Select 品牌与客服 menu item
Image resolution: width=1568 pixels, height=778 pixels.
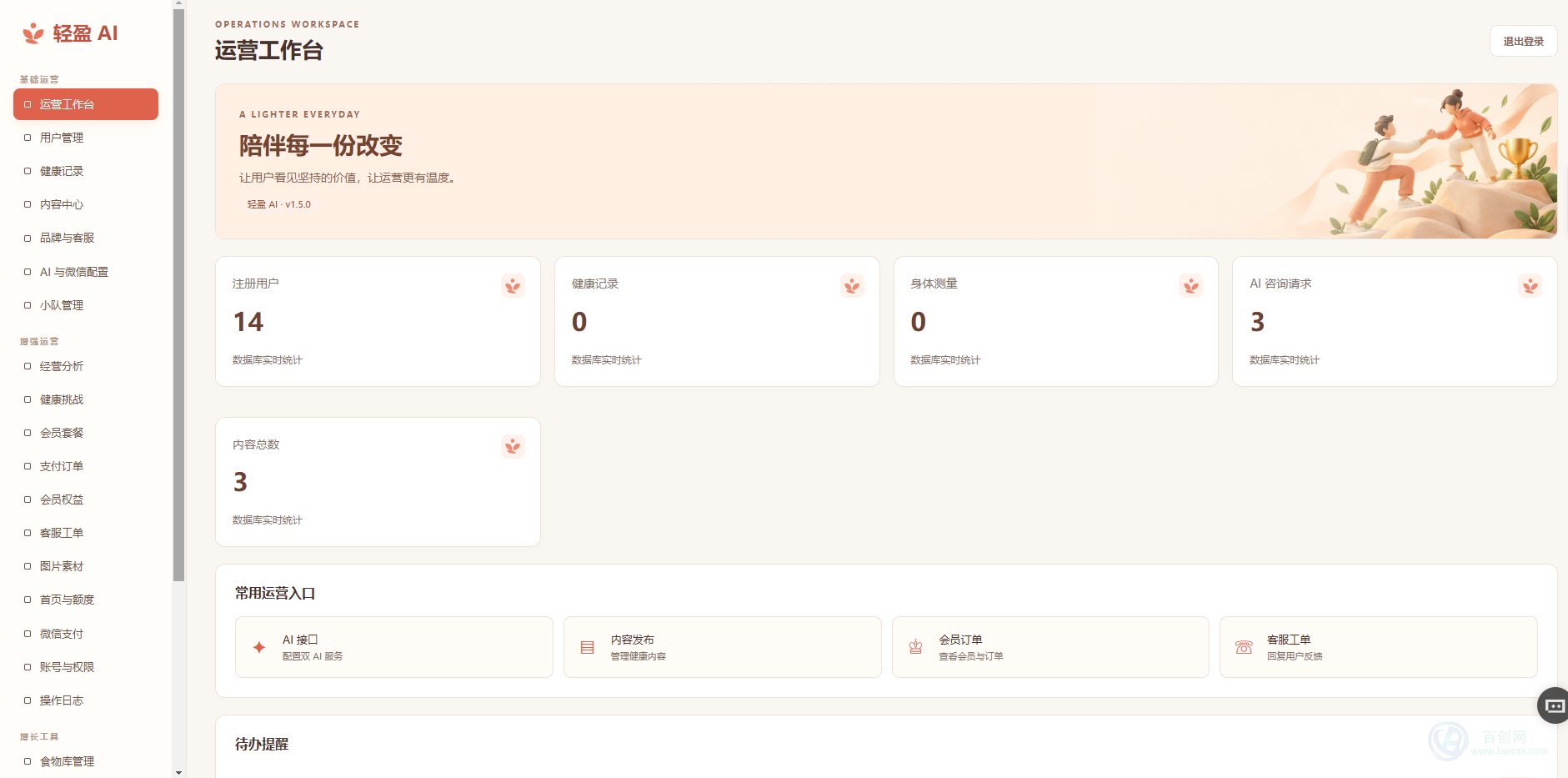tap(86, 238)
